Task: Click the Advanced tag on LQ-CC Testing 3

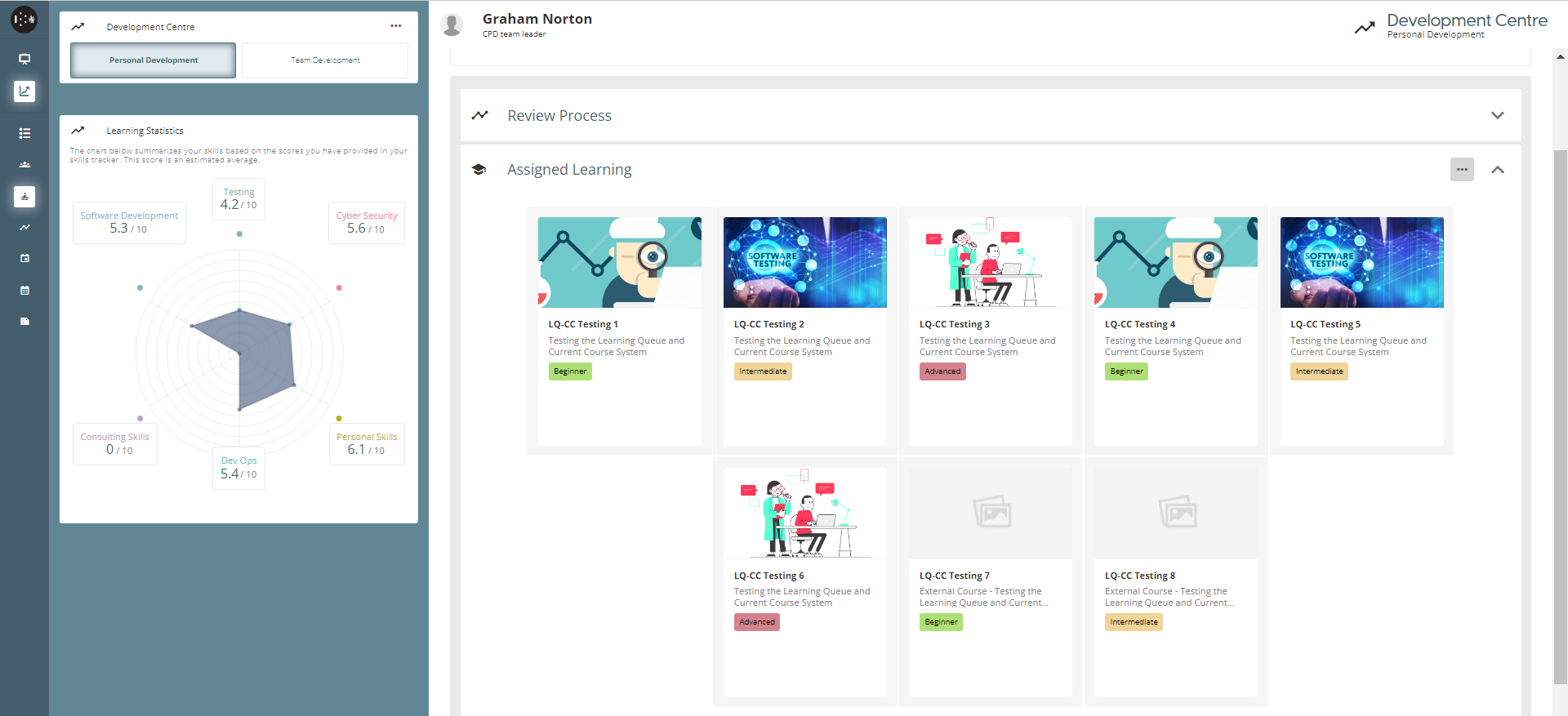Action: point(942,371)
